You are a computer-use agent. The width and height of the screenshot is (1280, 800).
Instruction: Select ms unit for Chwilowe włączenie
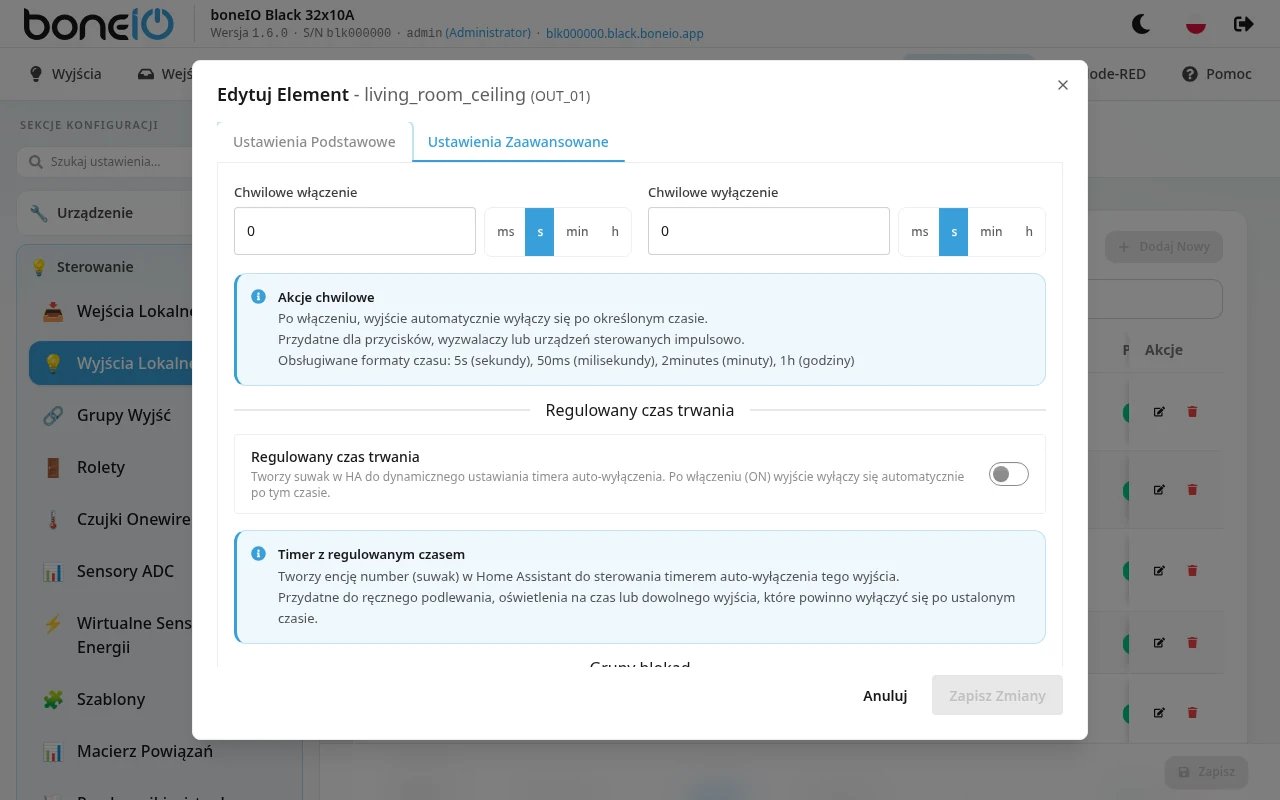(x=506, y=232)
